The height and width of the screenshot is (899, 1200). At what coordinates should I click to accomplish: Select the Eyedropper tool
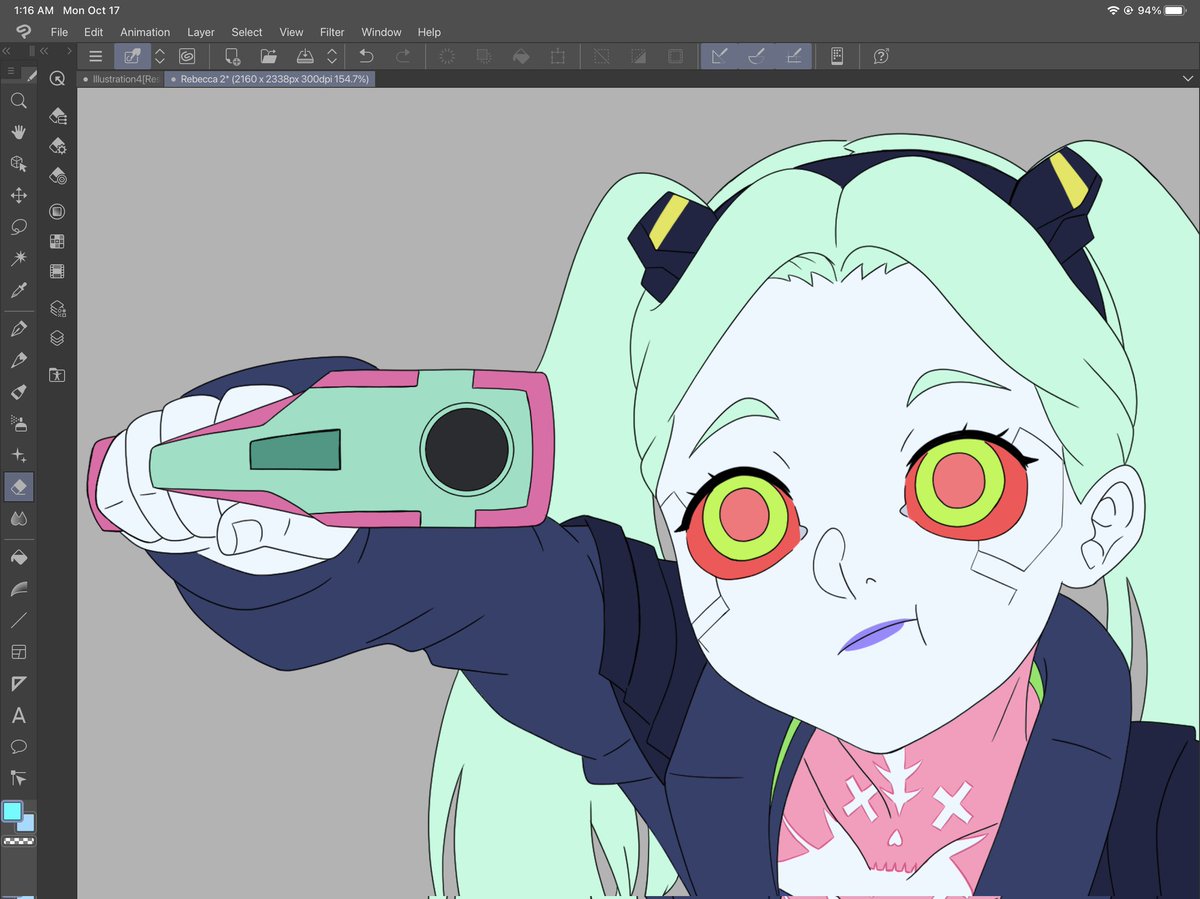tap(18, 291)
